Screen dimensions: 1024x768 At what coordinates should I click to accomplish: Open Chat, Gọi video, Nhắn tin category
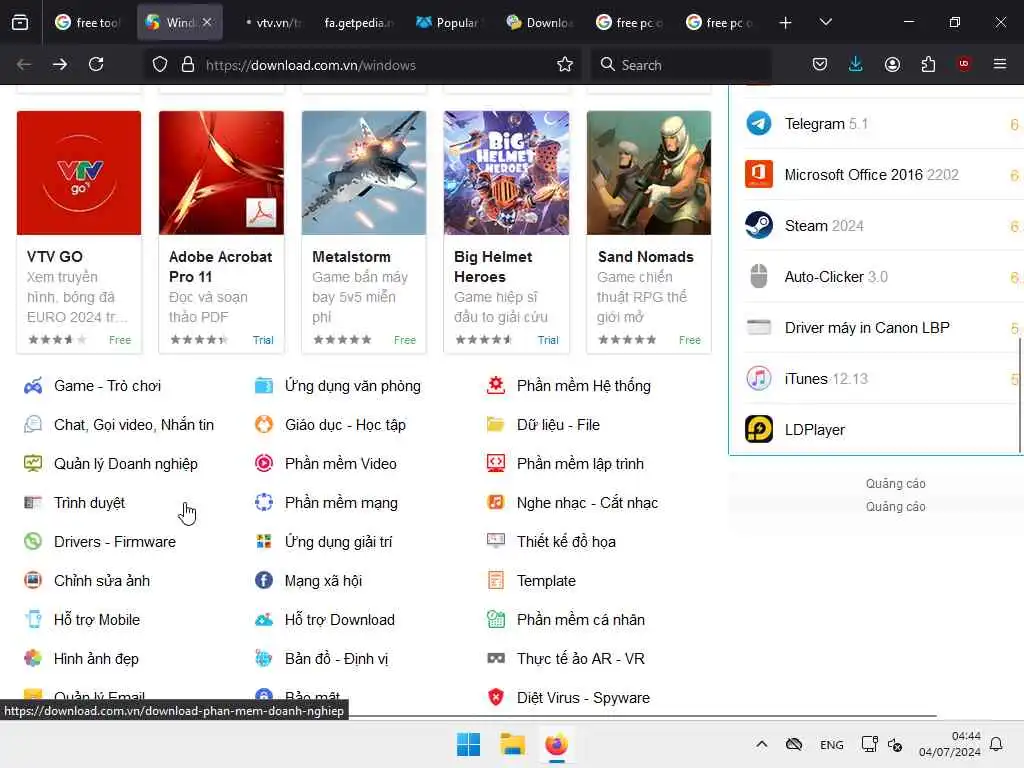tap(134, 425)
